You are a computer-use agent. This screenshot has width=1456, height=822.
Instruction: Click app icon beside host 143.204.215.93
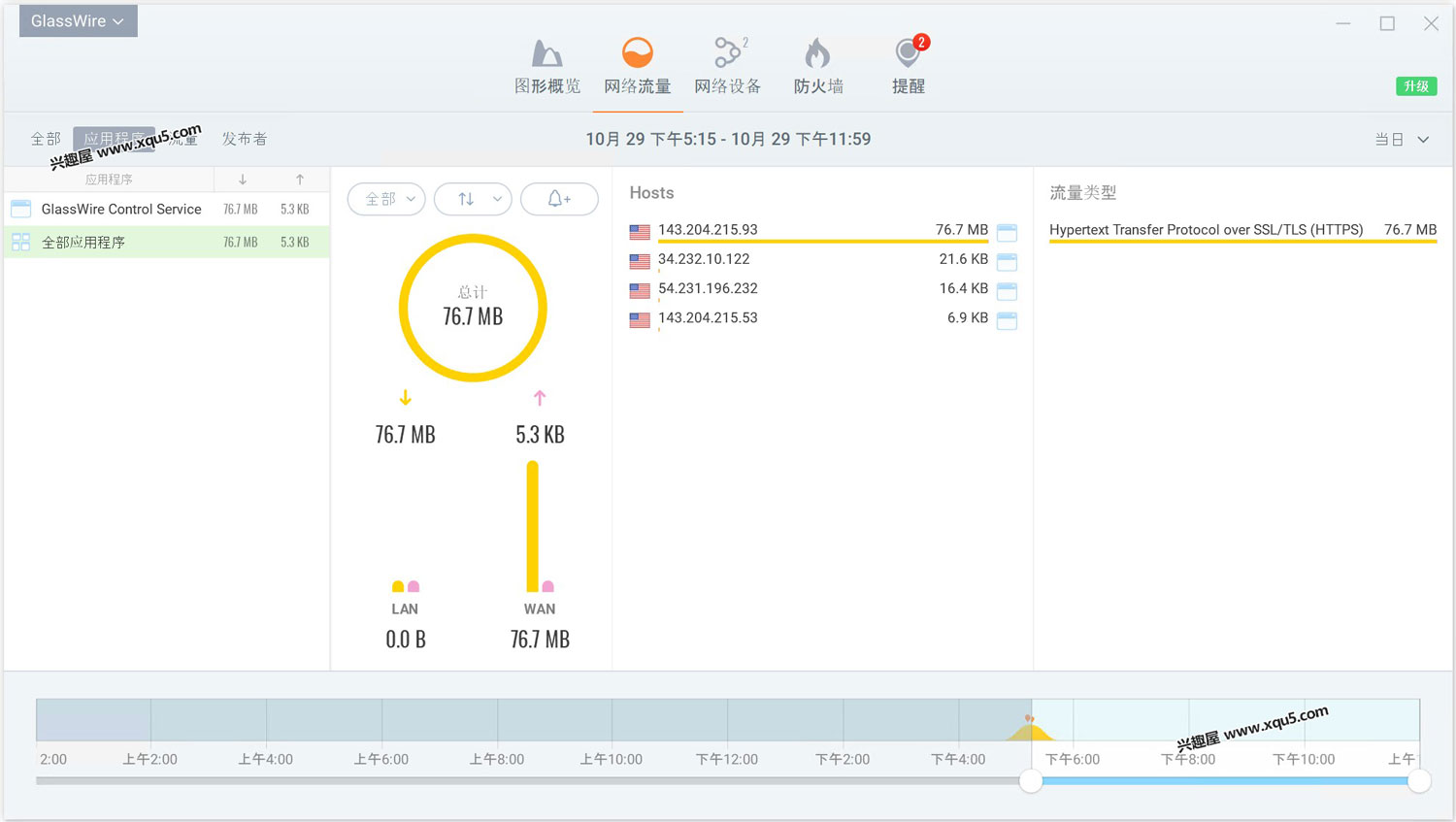pos(1008,232)
